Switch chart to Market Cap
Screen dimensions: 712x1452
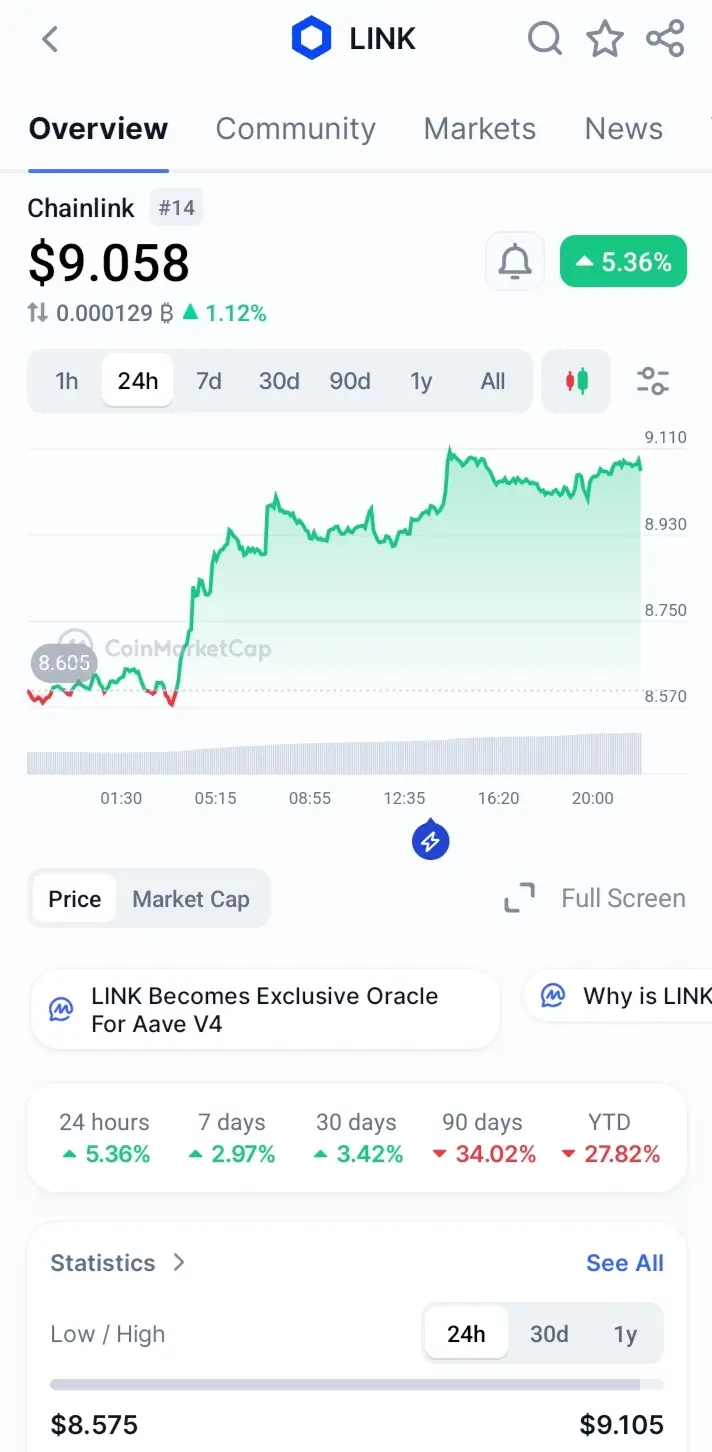pyautogui.click(x=191, y=899)
